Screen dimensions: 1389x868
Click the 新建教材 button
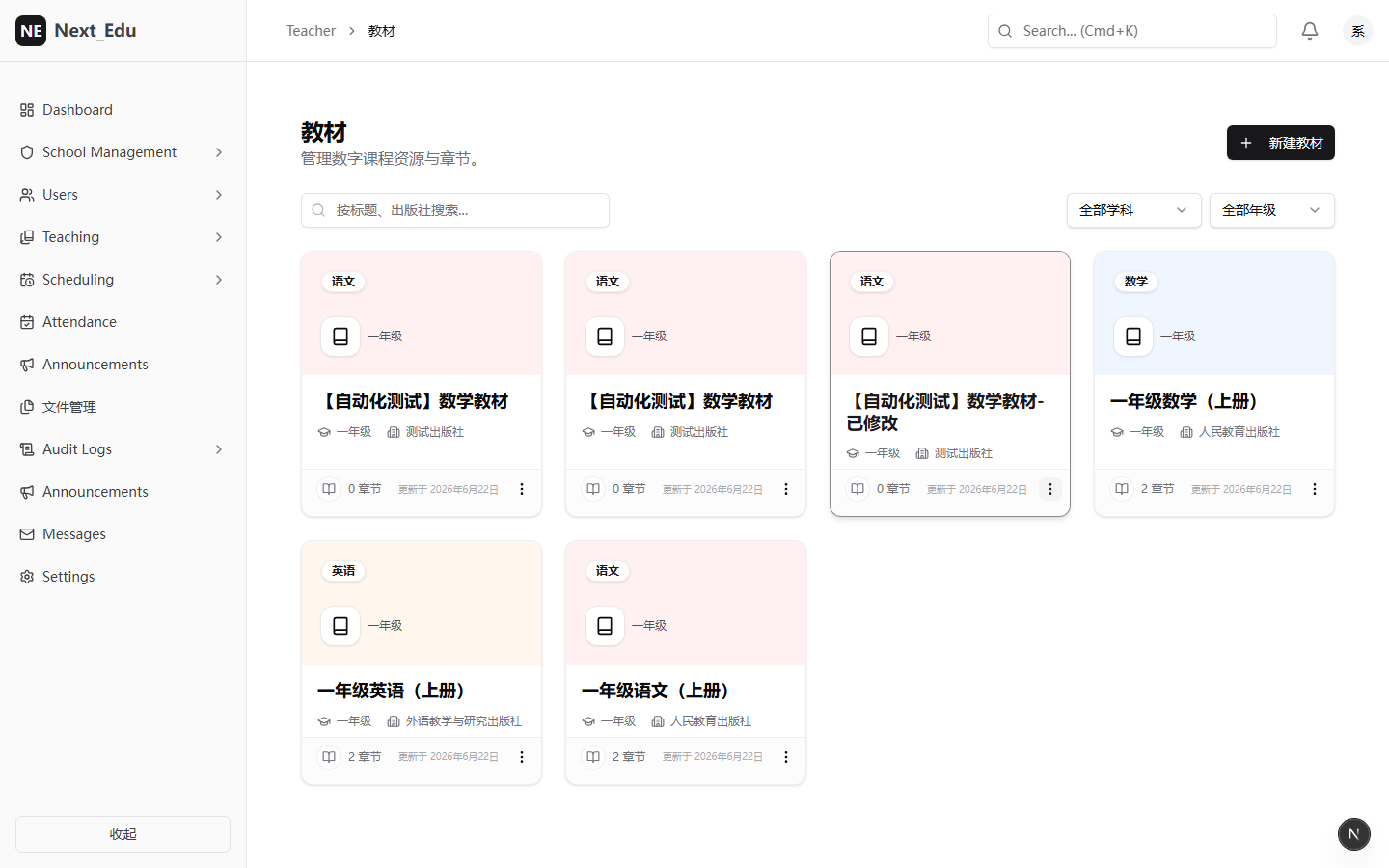coord(1280,143)
